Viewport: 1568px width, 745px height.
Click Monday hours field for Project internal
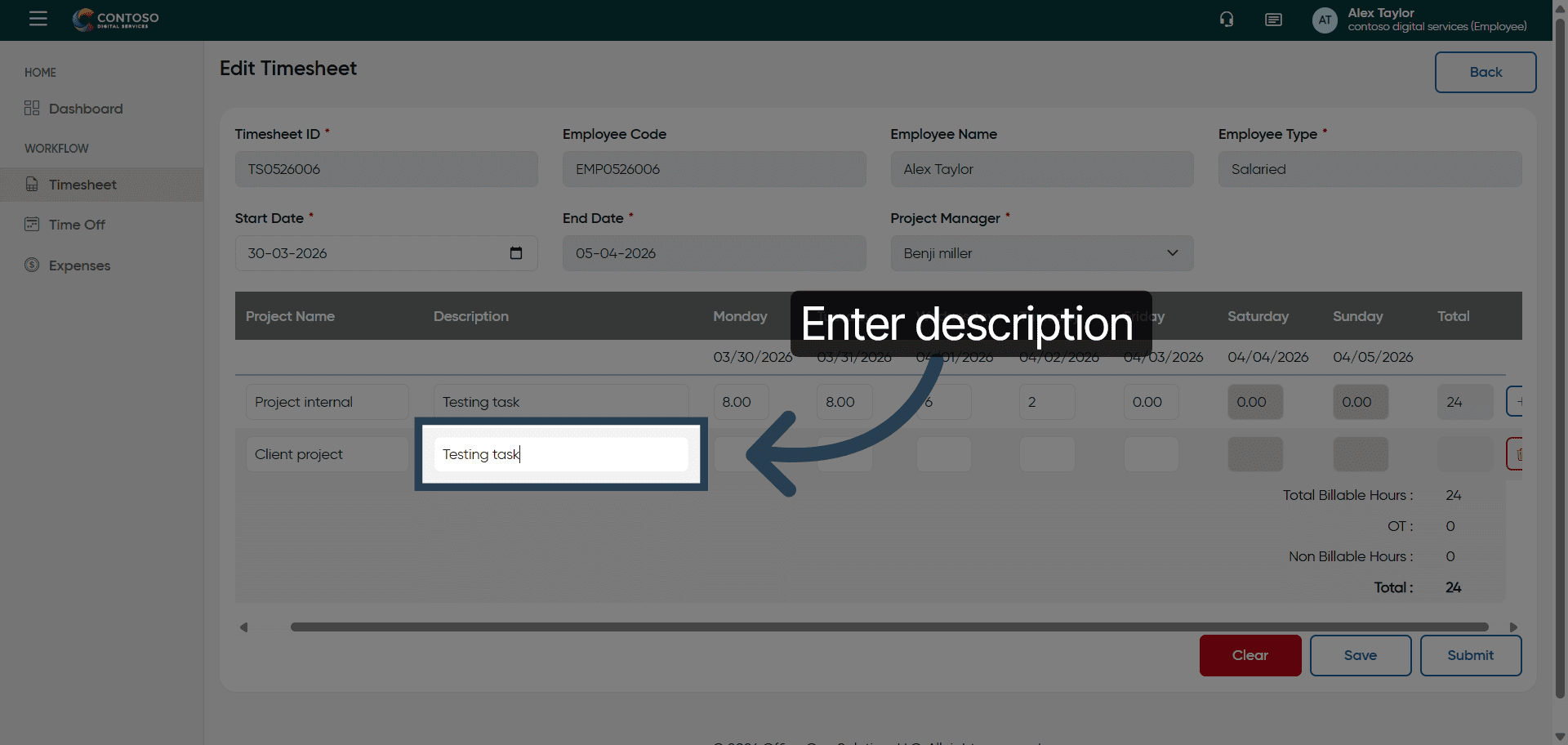pyautogui.click(x=740, y=402)
